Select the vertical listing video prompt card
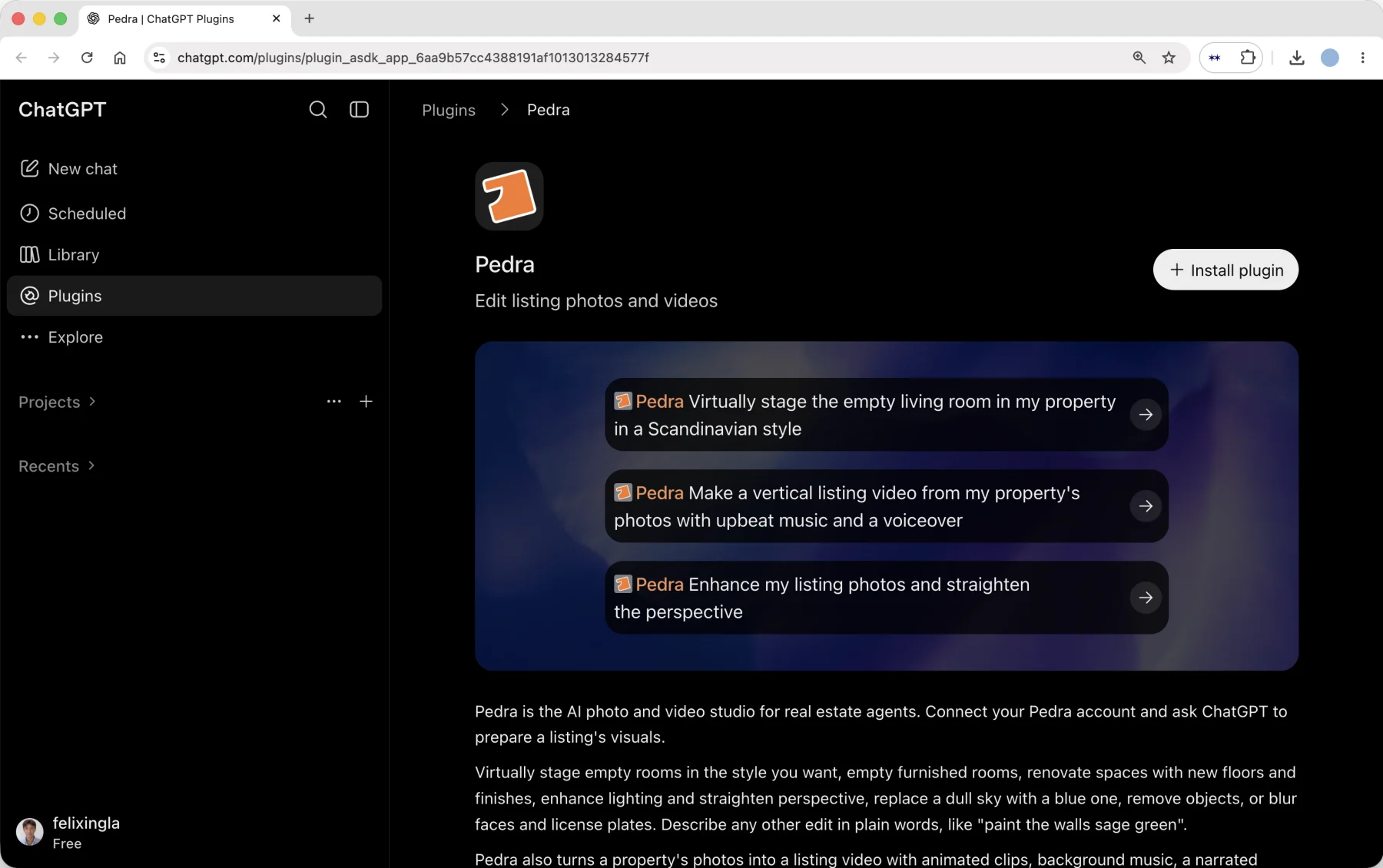1383x868 pixels. [x=887, y=506]
